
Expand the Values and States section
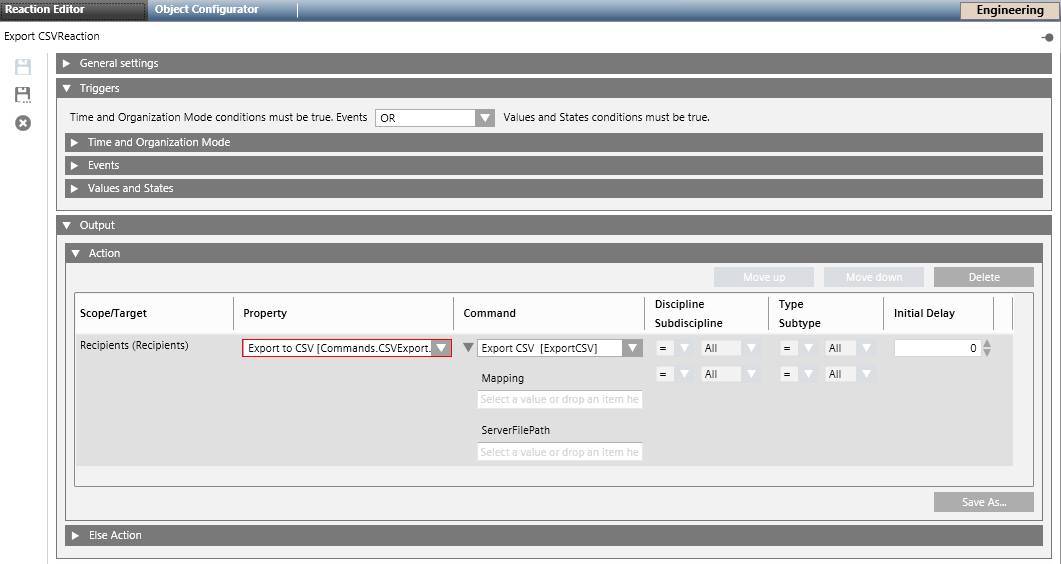74,188
